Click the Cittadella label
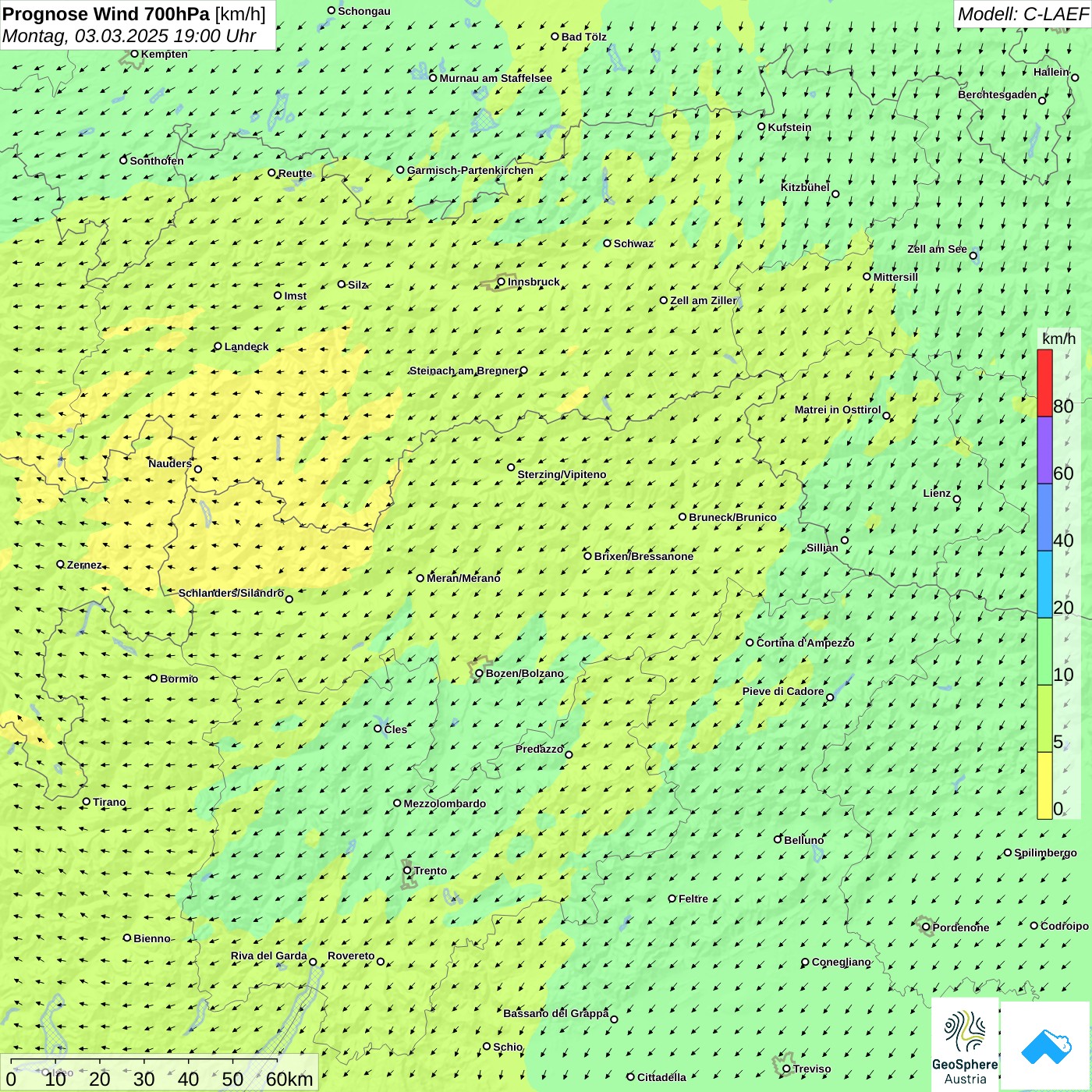This screenshot has height=1092, width=1092. [661, 1077]
